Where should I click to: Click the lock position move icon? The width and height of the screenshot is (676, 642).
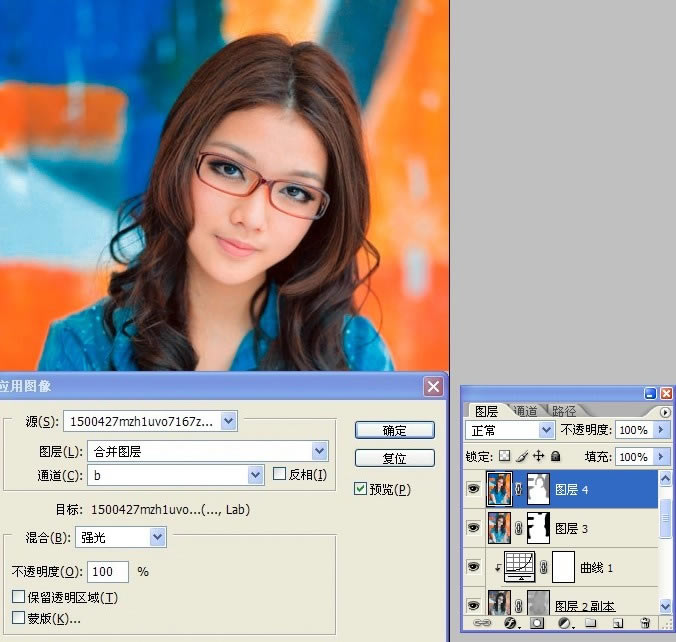(538, 456)
